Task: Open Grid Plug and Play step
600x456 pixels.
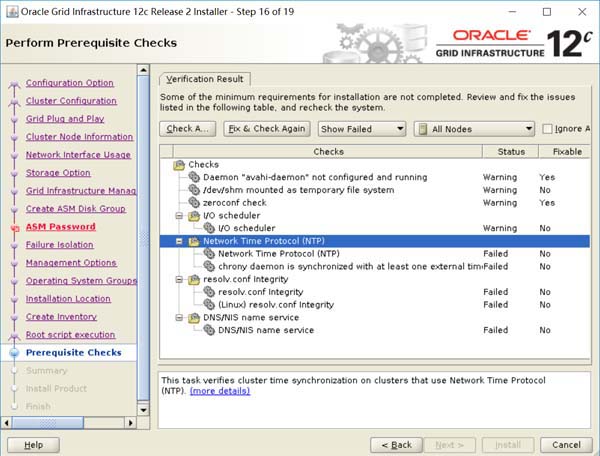Action: (x=65, y=119)
